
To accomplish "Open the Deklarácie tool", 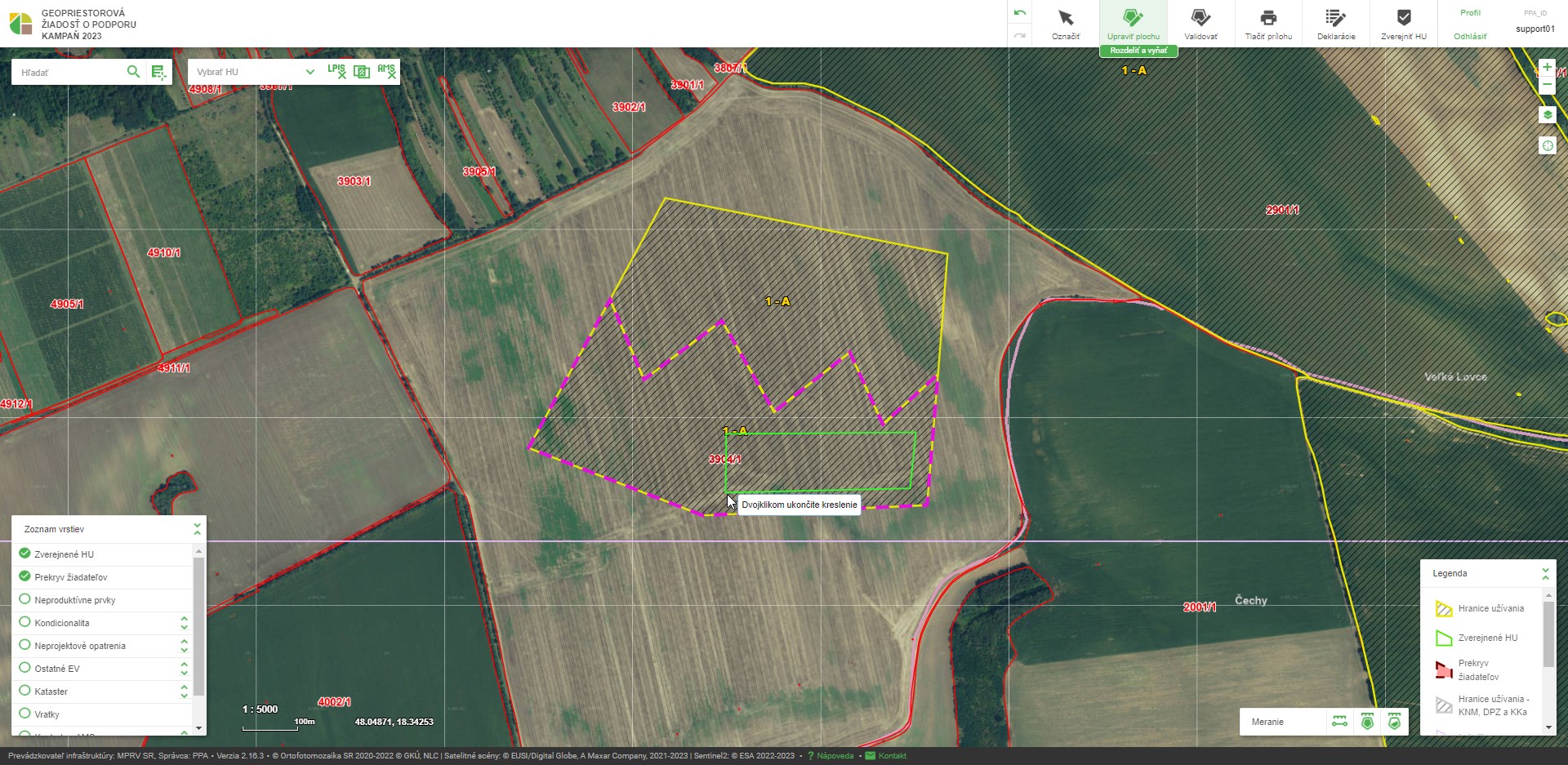I will [1336, 24].
